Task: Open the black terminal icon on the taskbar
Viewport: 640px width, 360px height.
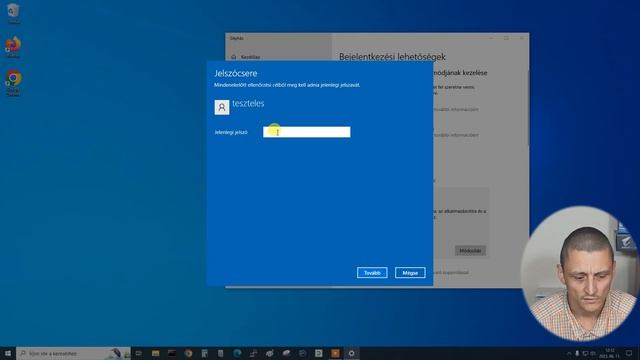Action: tap(172, 353)
